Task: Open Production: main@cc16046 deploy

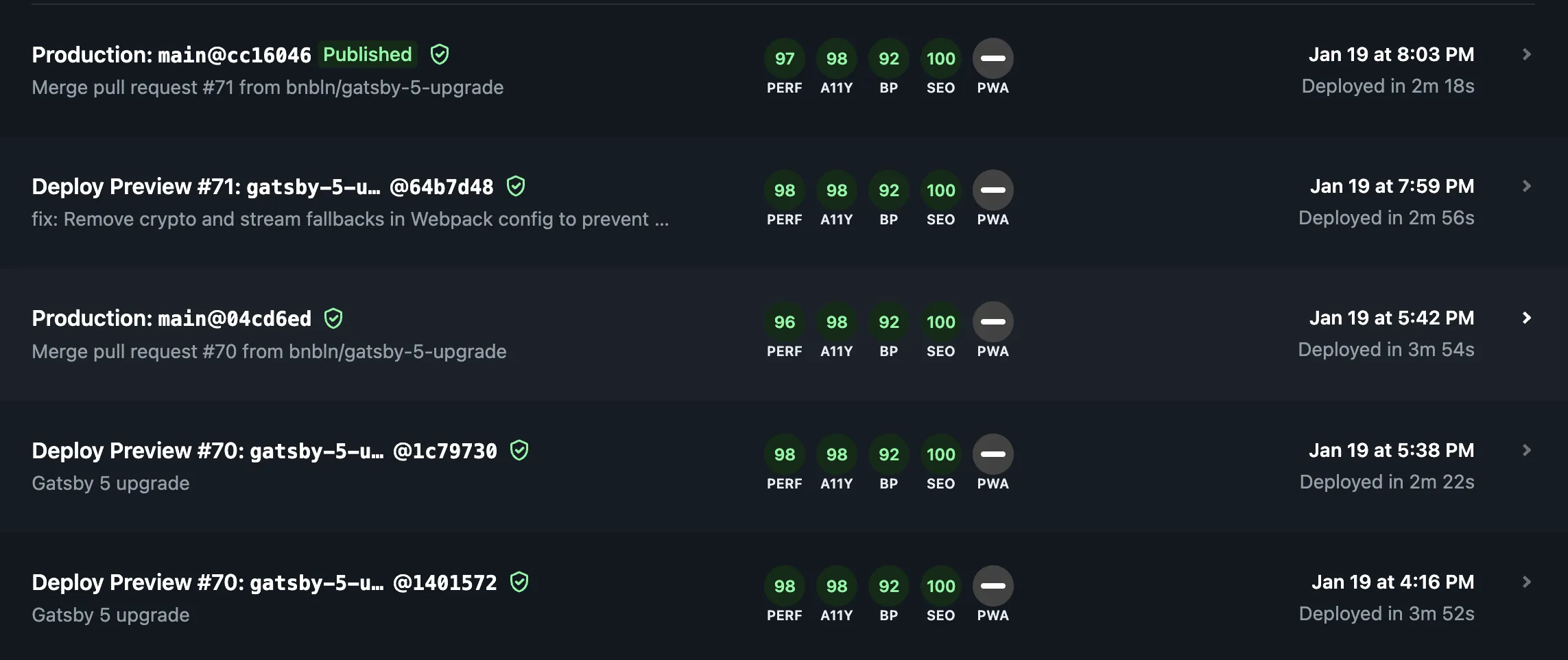Action: tap(171, 55)
